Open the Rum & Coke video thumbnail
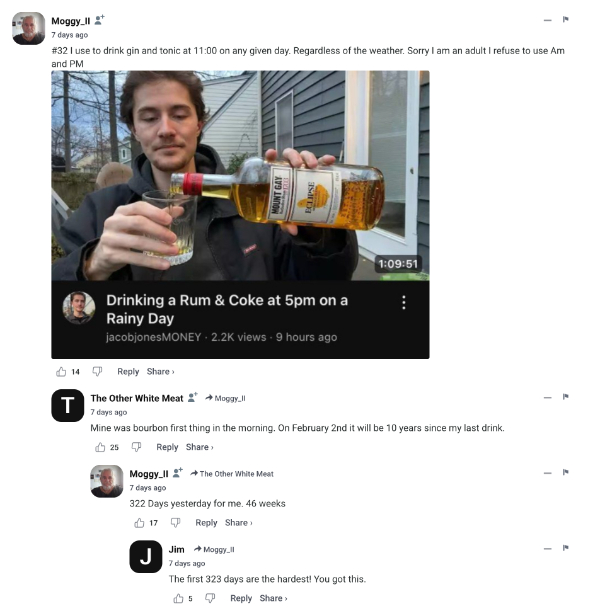The width and height of the screenshot is (600, 616). coord(240,175)
